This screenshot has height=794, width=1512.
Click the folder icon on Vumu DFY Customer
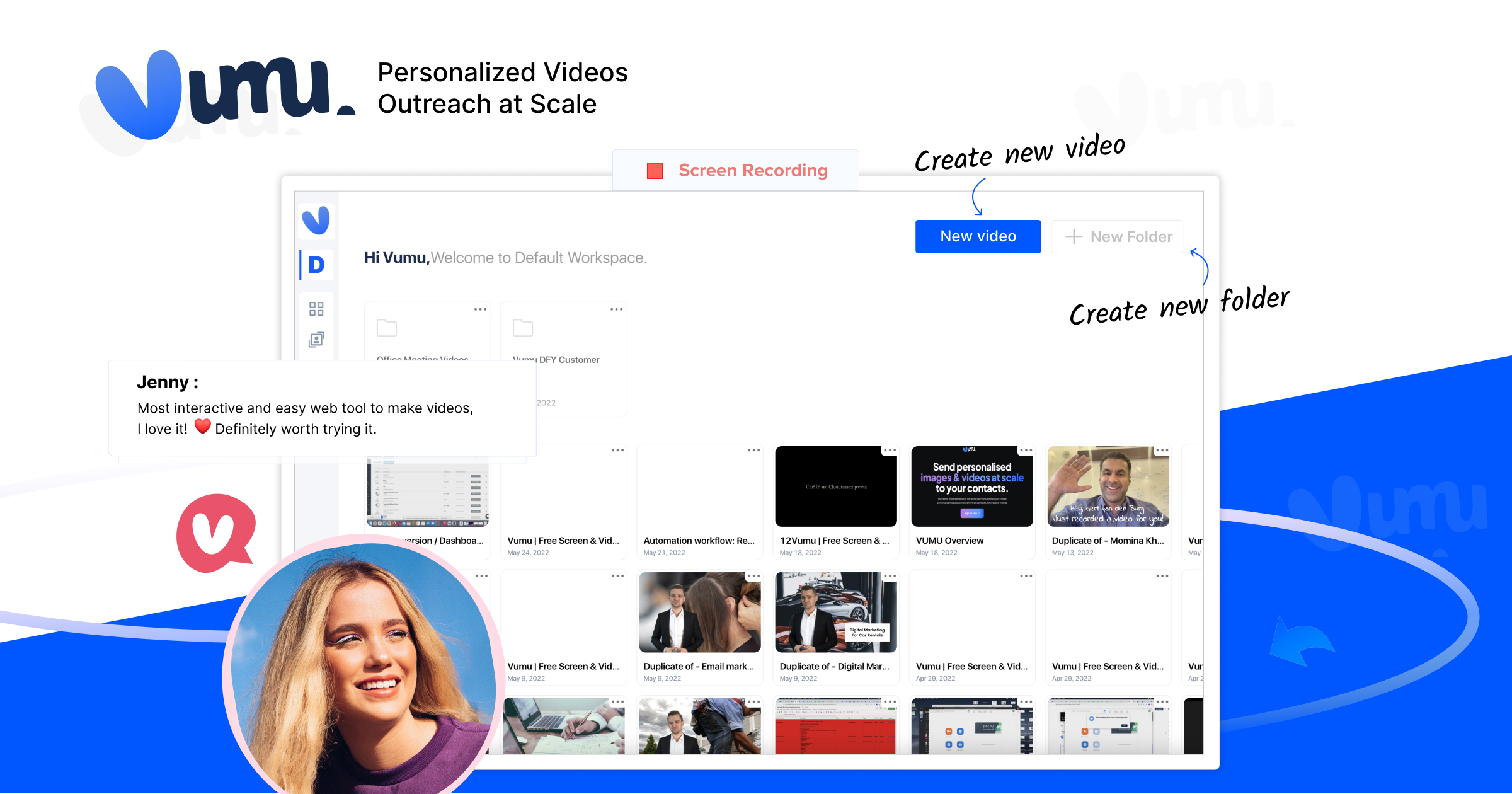(522, 328)
